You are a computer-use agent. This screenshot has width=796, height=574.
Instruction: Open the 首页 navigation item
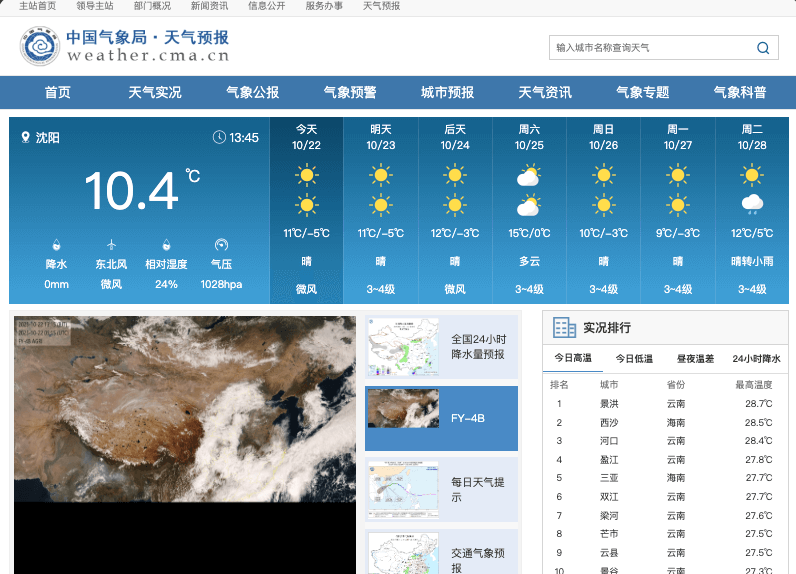57,92
